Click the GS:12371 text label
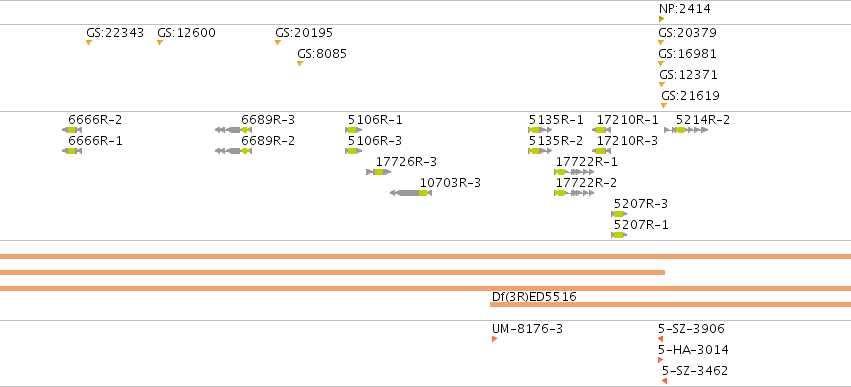 click(688, 74)
